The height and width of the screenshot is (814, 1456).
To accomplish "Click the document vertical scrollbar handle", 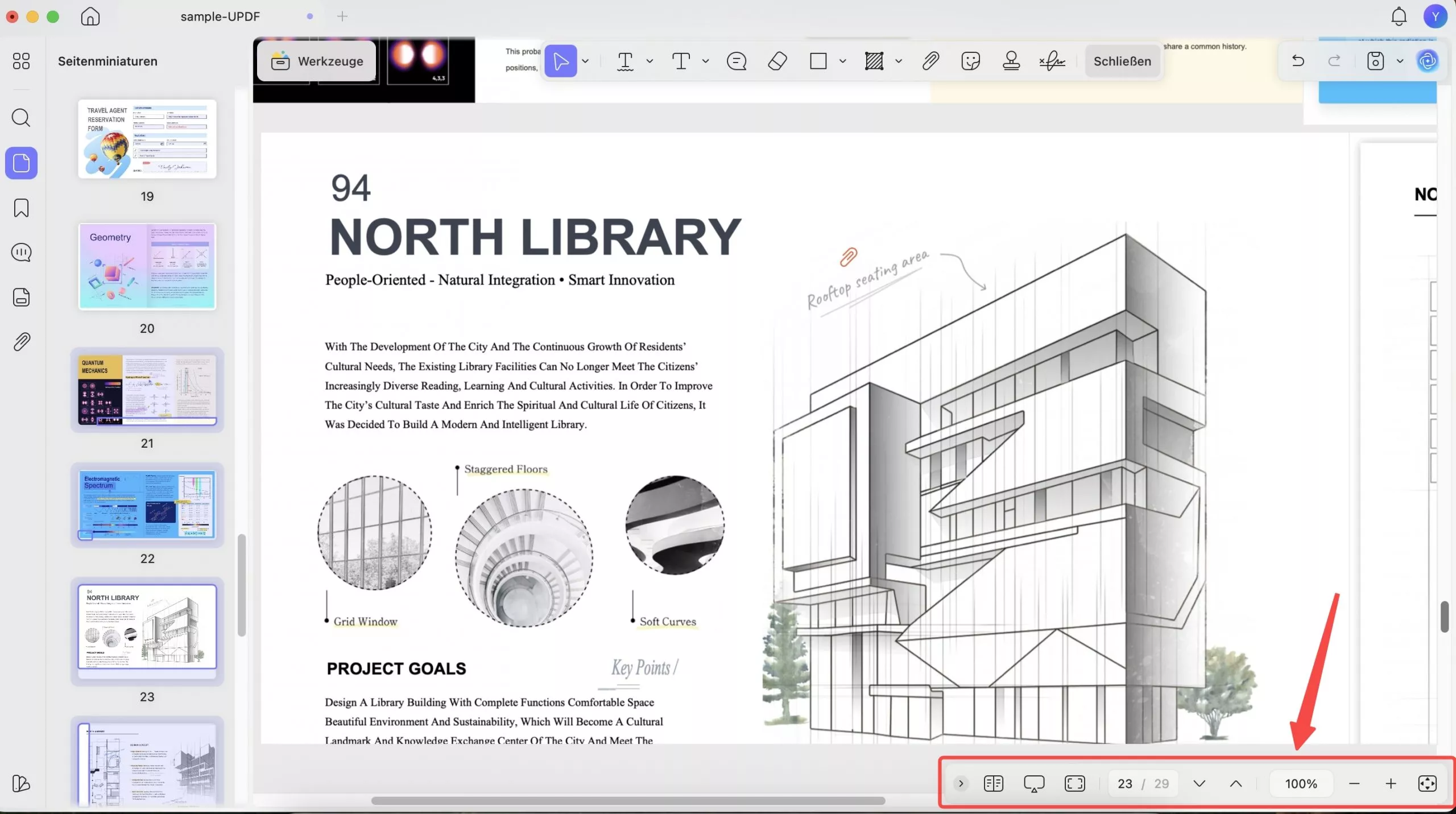I will click(1445, 616).
